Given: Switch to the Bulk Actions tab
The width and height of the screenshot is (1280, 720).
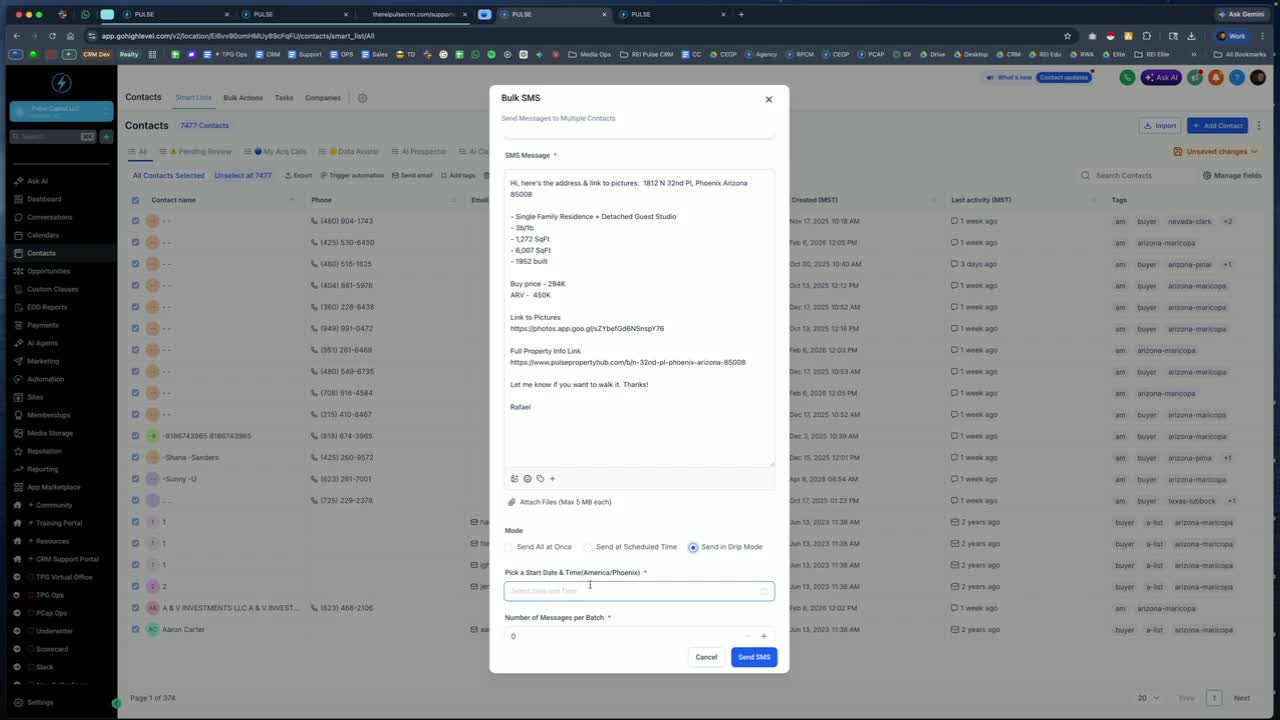Looking at the screenshot, I should click(x=243, y=98).
